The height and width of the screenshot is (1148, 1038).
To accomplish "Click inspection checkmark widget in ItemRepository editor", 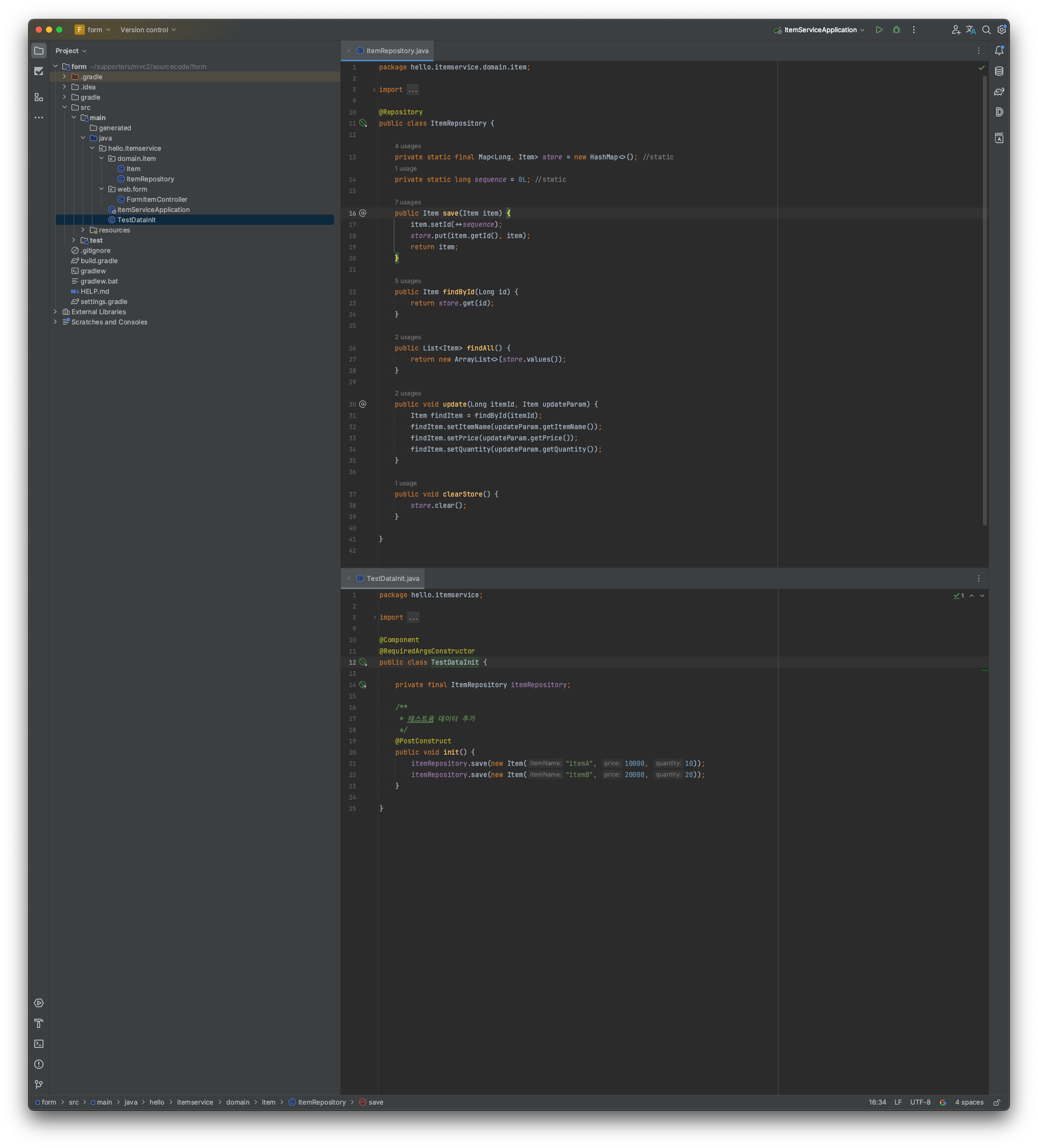I will tap(981, 68).
